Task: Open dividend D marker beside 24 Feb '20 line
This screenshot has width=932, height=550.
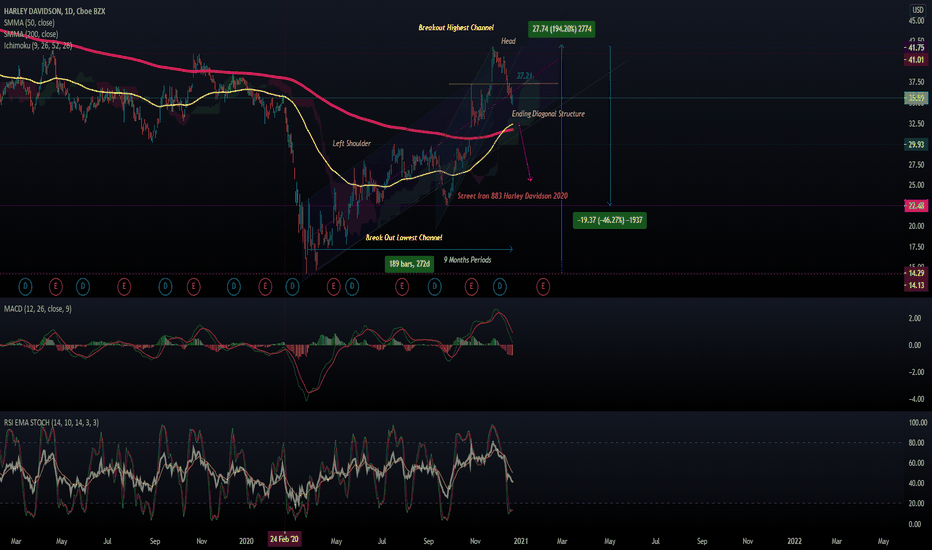Action: pos(292,287)
